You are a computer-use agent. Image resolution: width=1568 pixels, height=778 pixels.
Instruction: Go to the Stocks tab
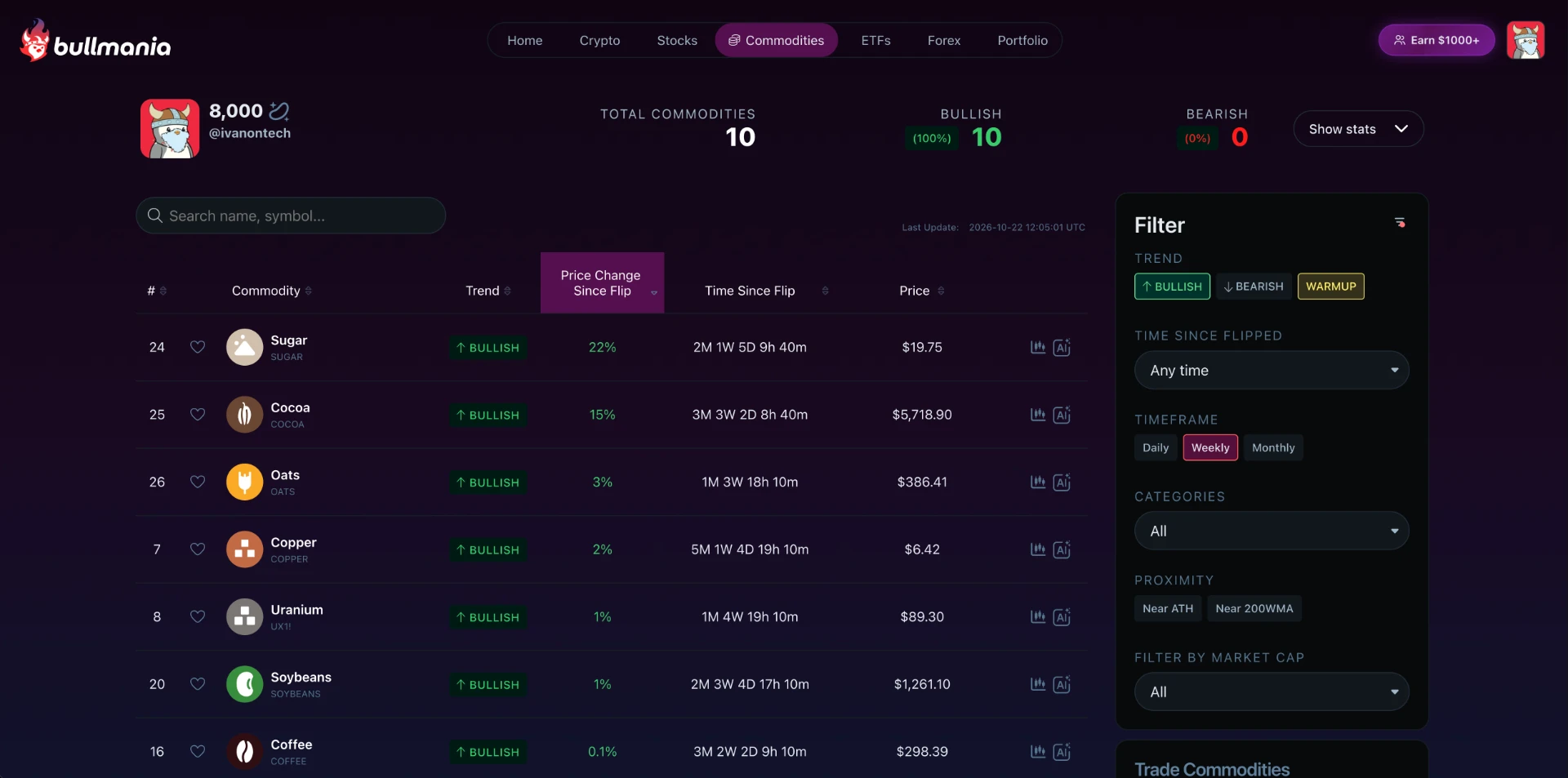click(x=677, y=40)
